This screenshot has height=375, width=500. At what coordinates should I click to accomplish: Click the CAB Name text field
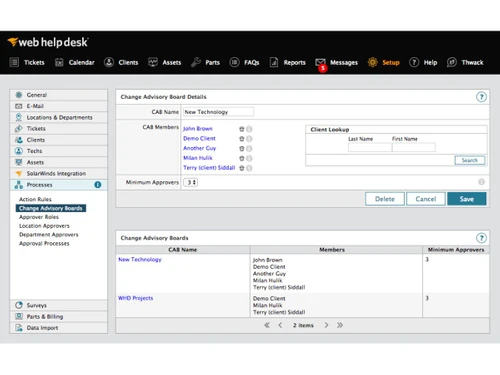[x=218, y=112]
